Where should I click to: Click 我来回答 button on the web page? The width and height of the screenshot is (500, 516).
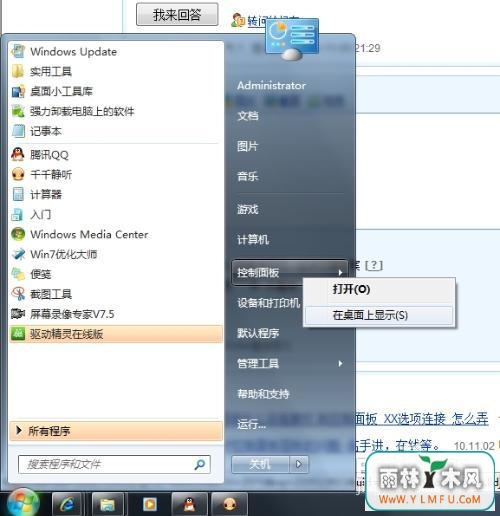point(177,14)
